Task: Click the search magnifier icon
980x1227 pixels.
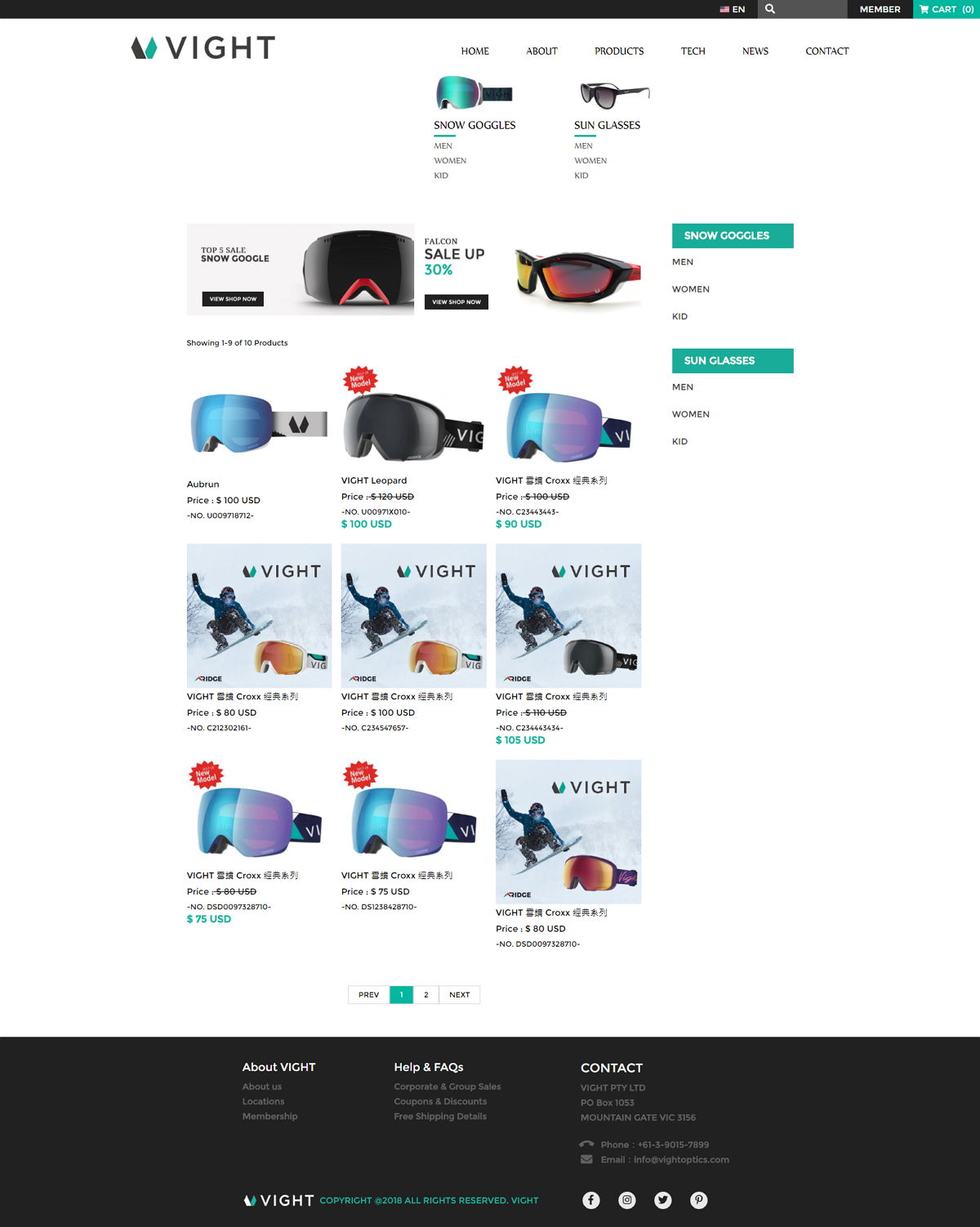Action: pos(769,9)
